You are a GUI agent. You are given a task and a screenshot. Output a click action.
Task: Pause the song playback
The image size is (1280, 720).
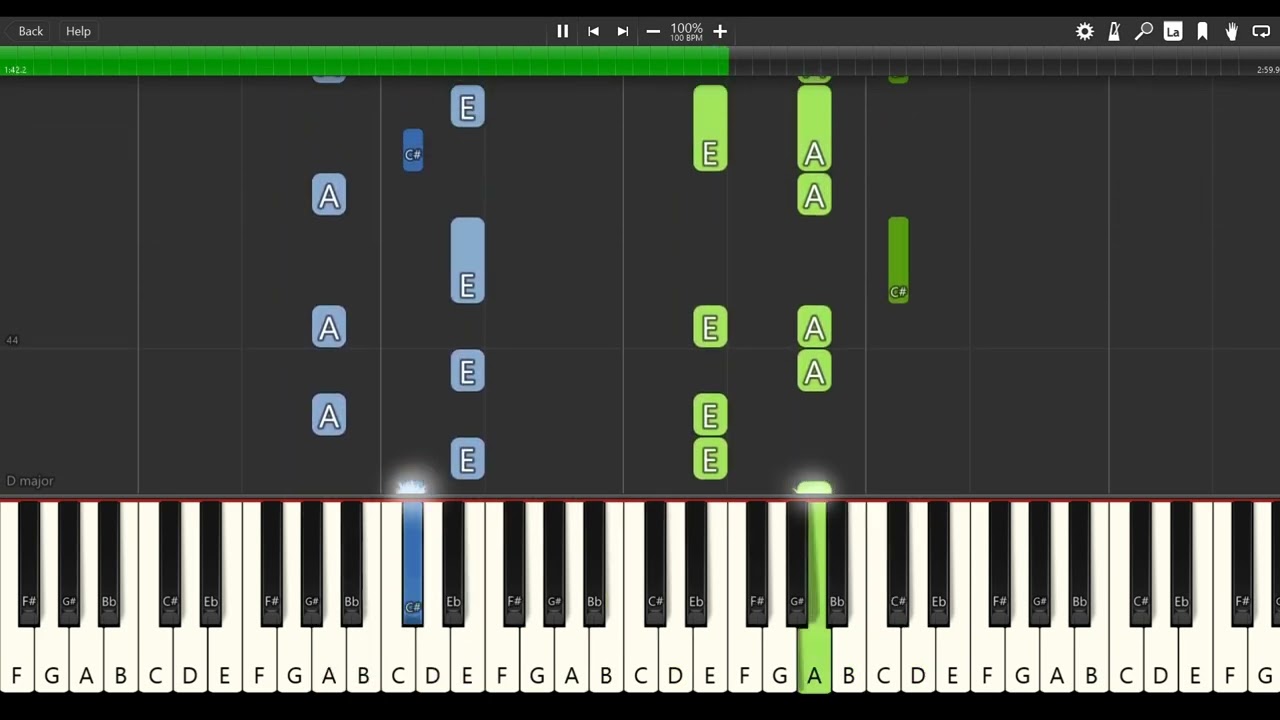(563, 31)
